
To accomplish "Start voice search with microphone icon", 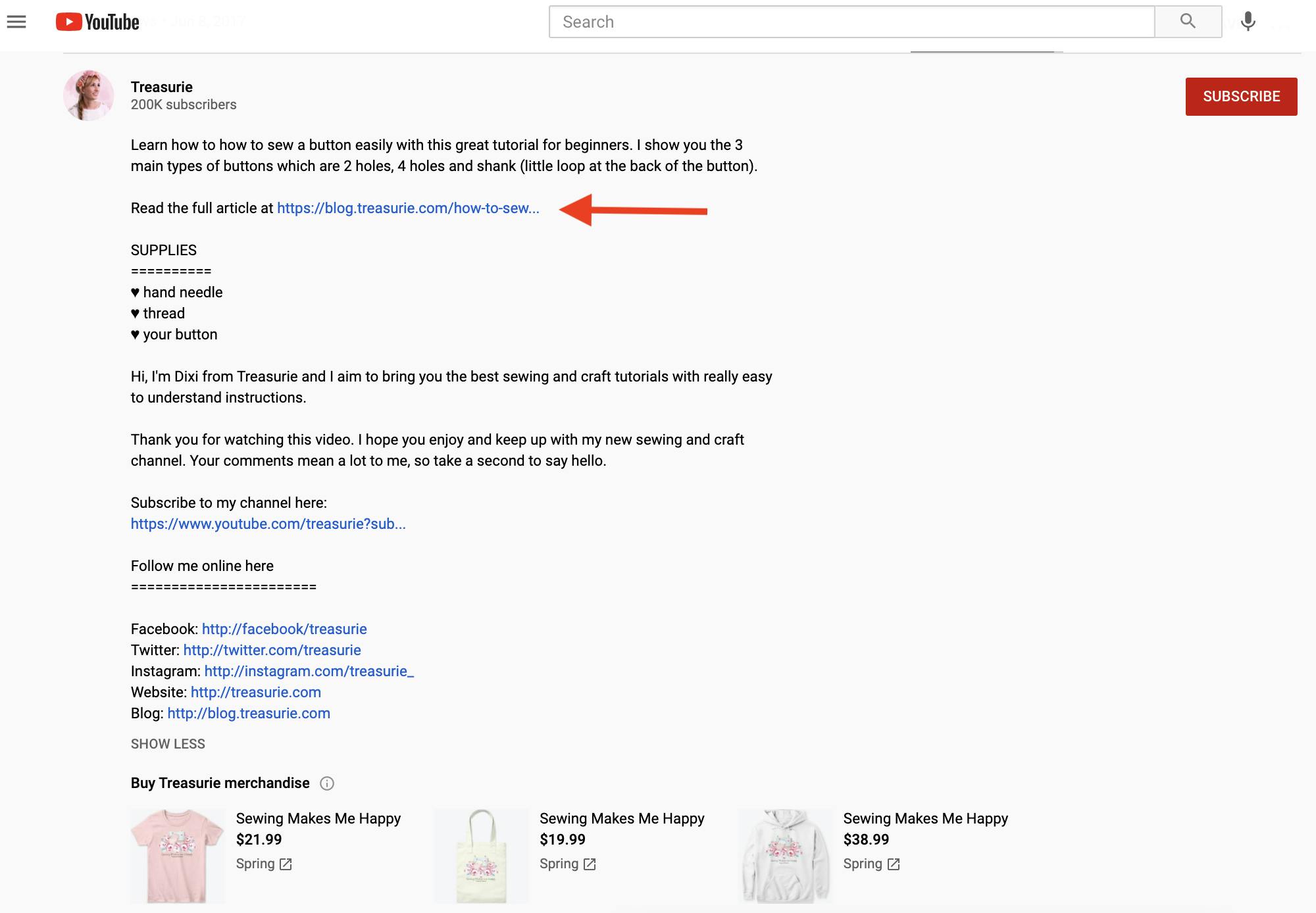I will click(1248, 22).
